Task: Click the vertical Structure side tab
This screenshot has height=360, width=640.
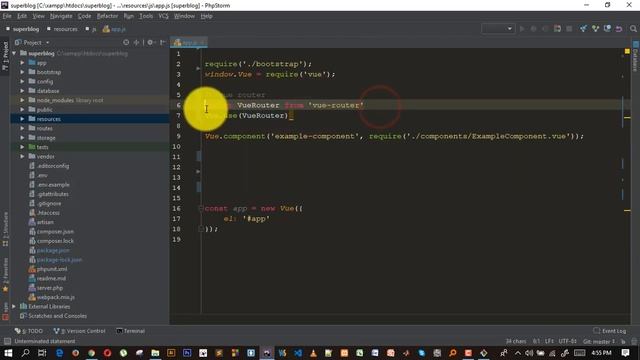Action: pos(5,229)
